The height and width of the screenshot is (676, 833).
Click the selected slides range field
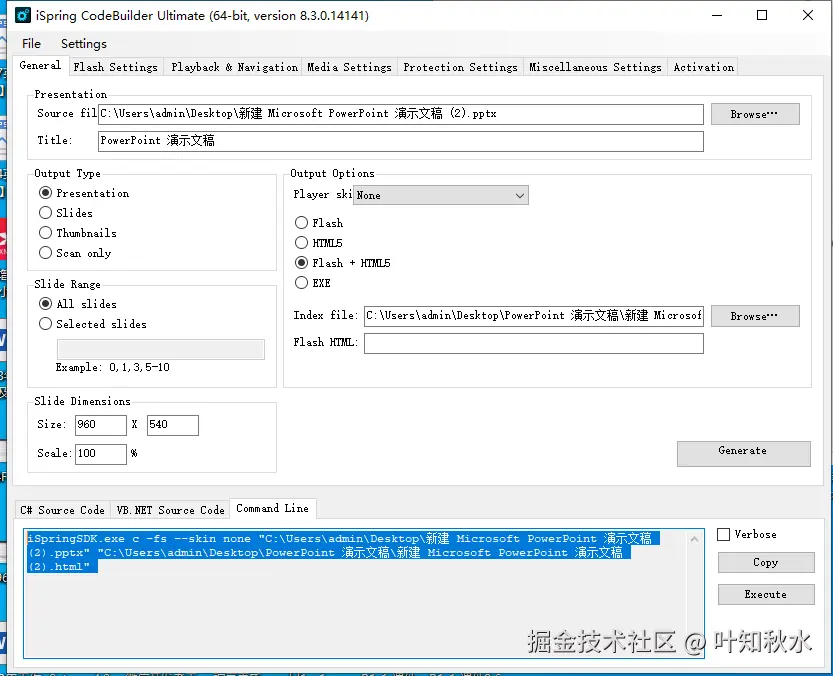(x=160, y=349)
